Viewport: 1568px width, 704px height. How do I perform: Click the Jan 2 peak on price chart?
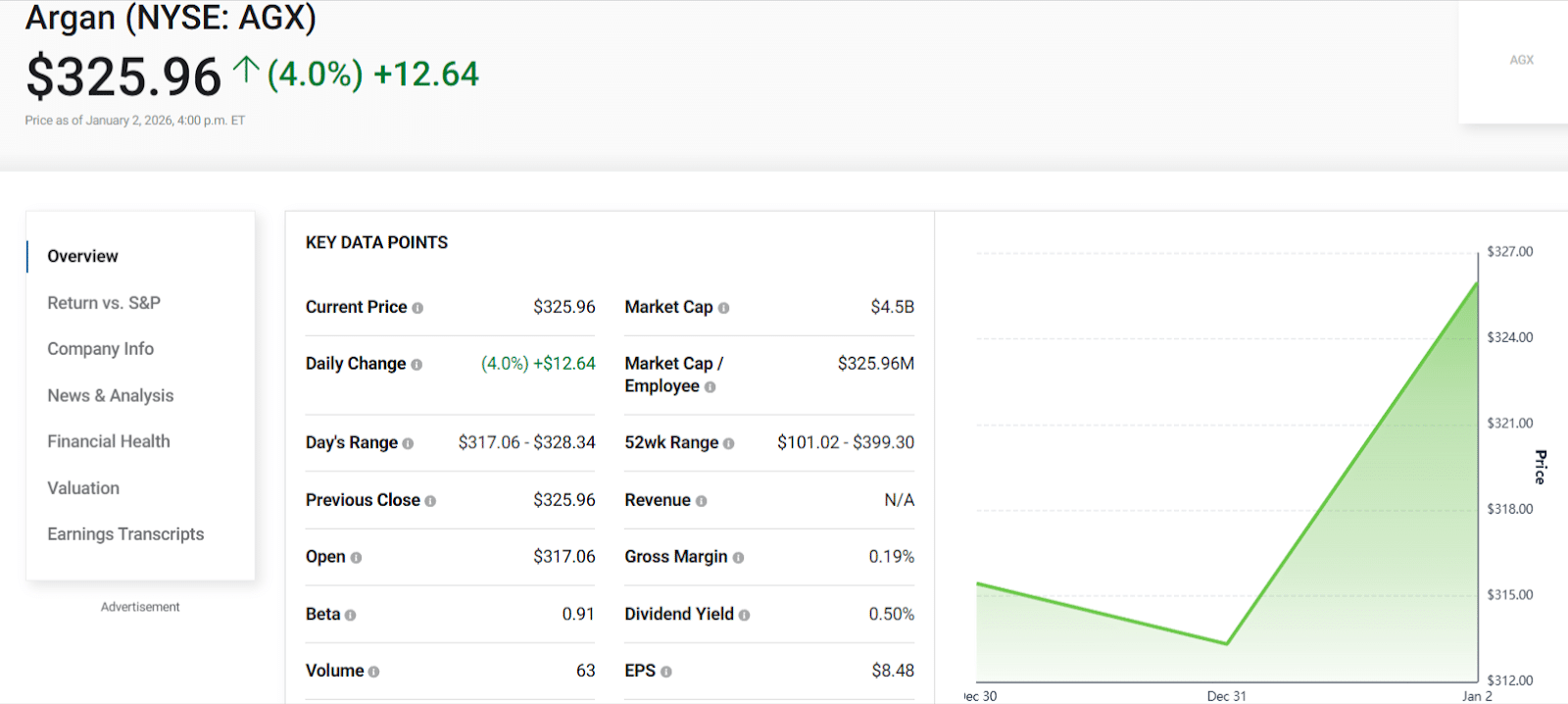(x=1477, y=282)
